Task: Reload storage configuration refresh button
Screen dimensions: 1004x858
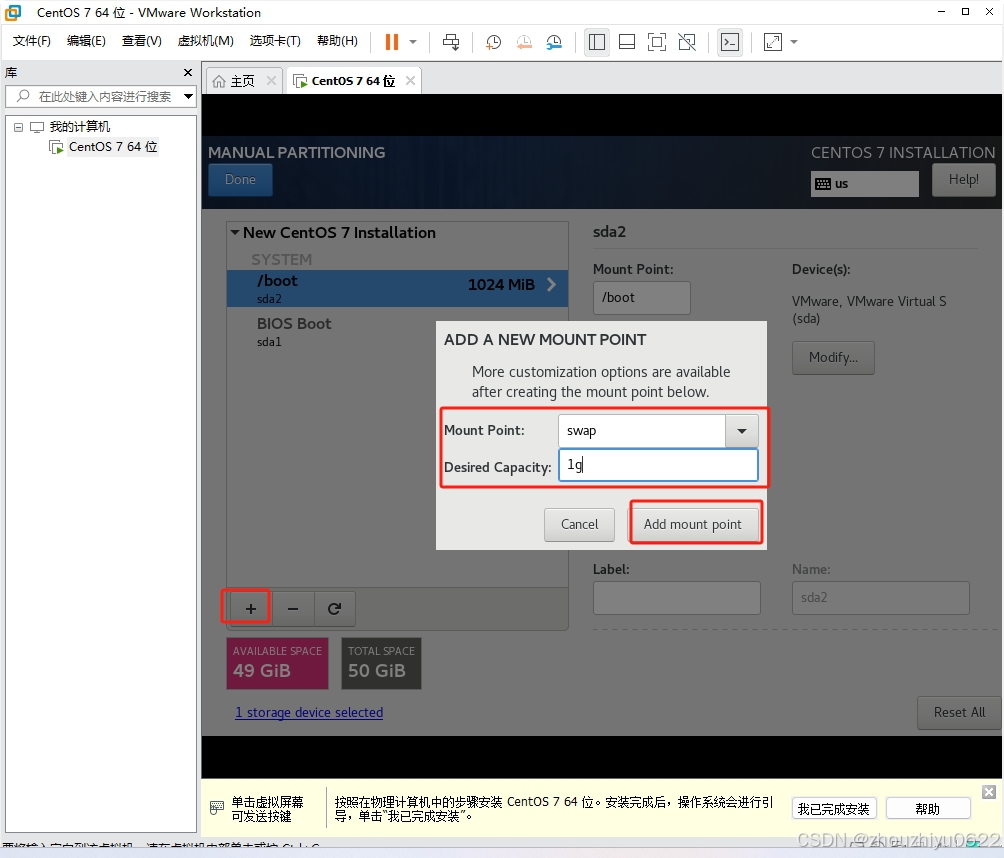Action: tap(334, 609)
